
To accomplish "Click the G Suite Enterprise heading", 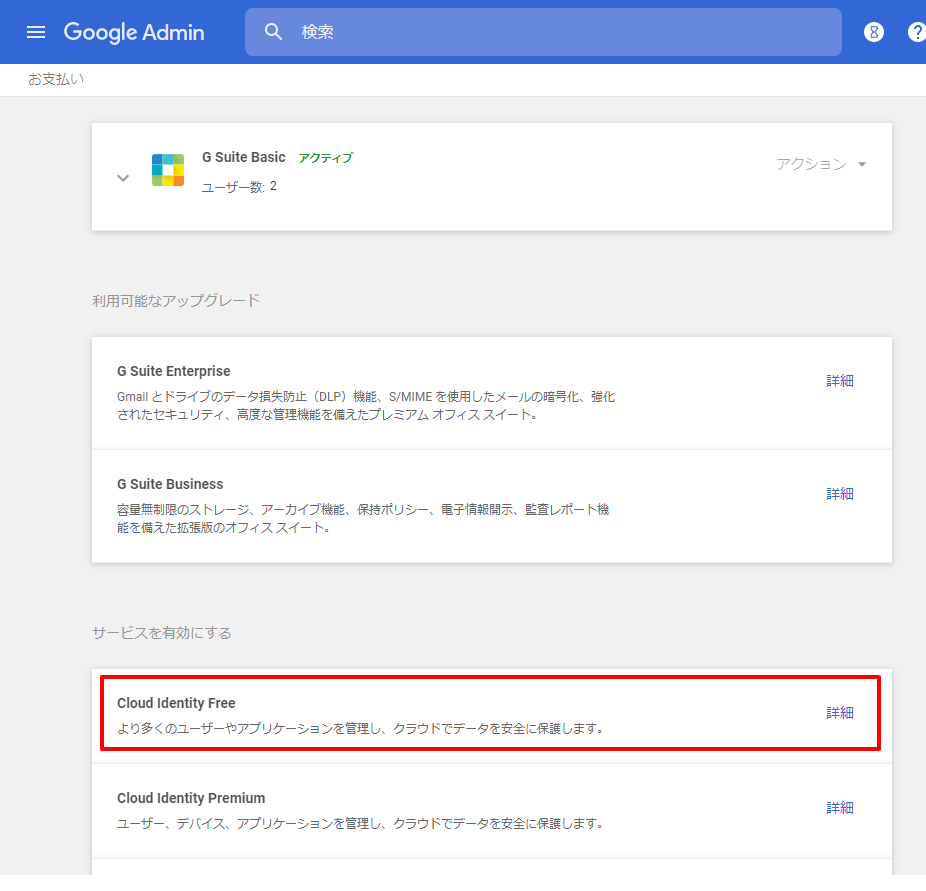I will pos(174,371).
